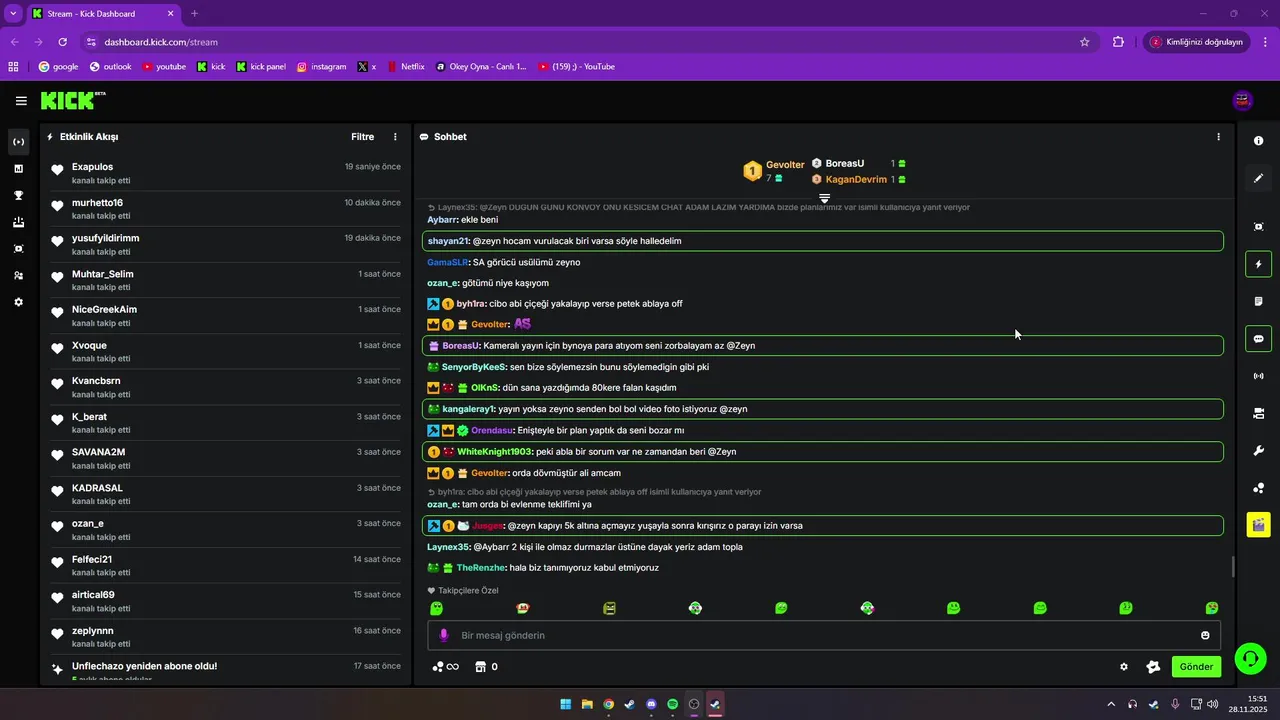
Task: Open the hamburger menu beside Kick logo
Action: click(x=21, y=101)
